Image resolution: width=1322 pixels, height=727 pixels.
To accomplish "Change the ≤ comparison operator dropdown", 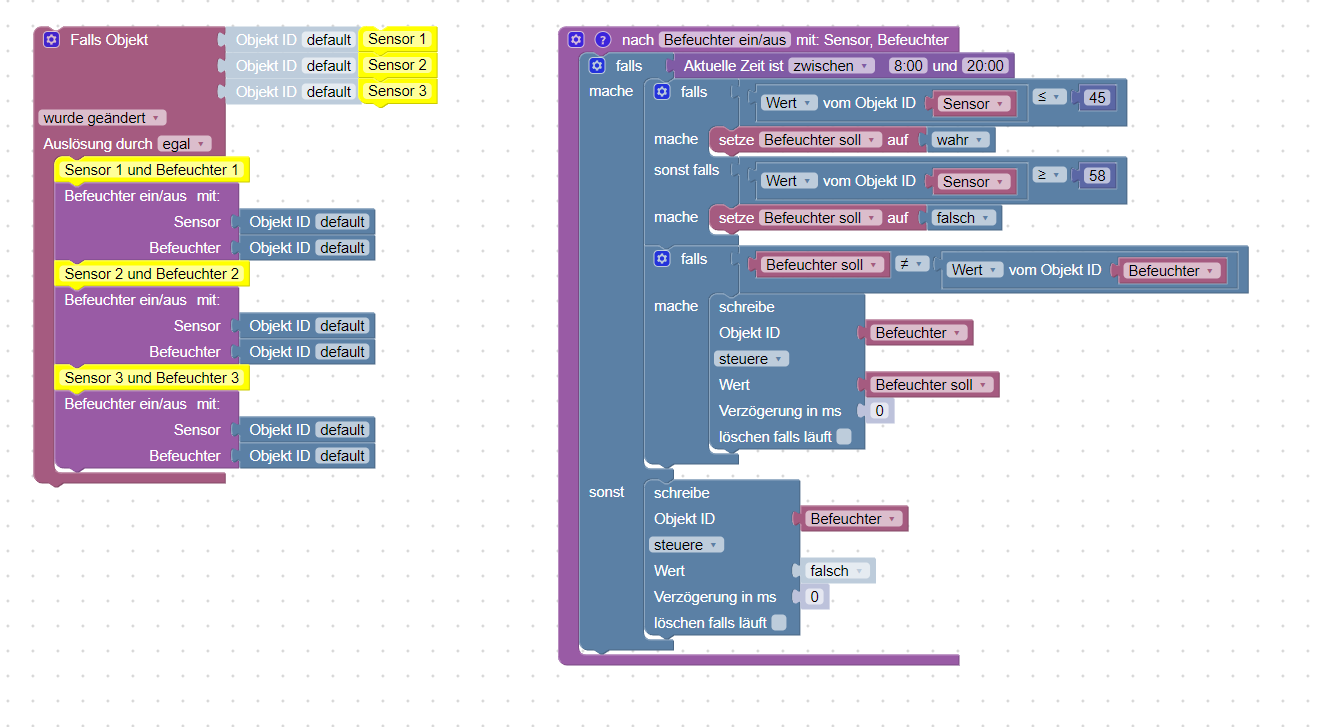I will [1047, 97].
